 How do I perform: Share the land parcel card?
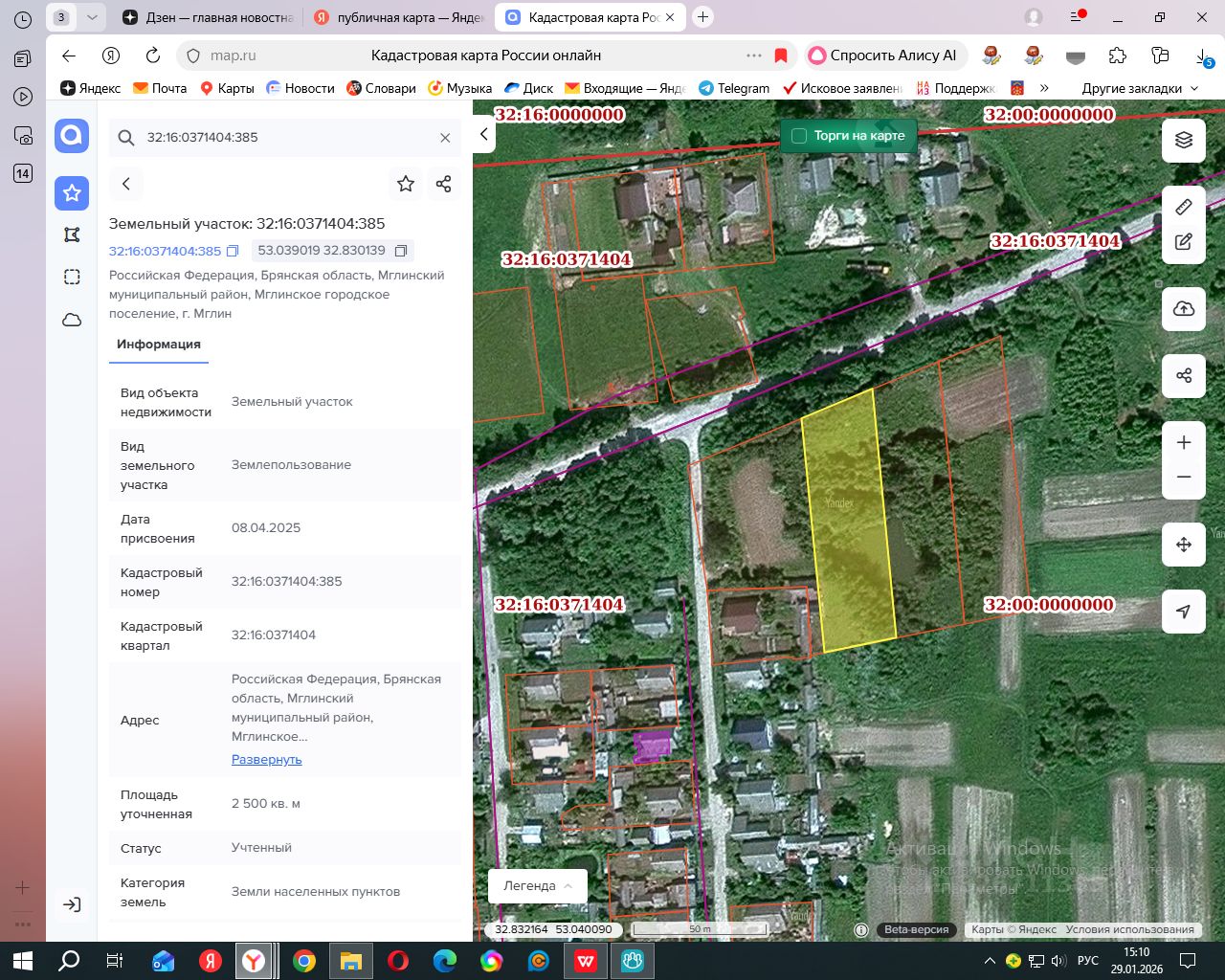443,184
